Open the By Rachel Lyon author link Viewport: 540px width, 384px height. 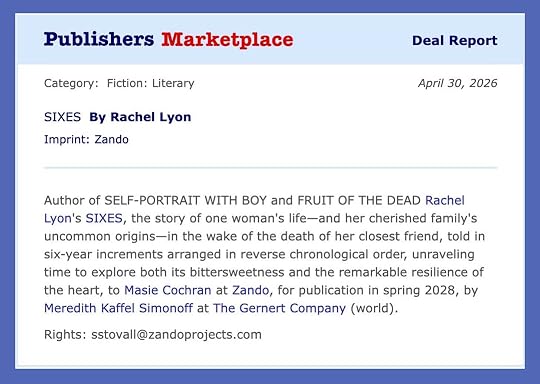pyautogui.click(x=140, y=117)
